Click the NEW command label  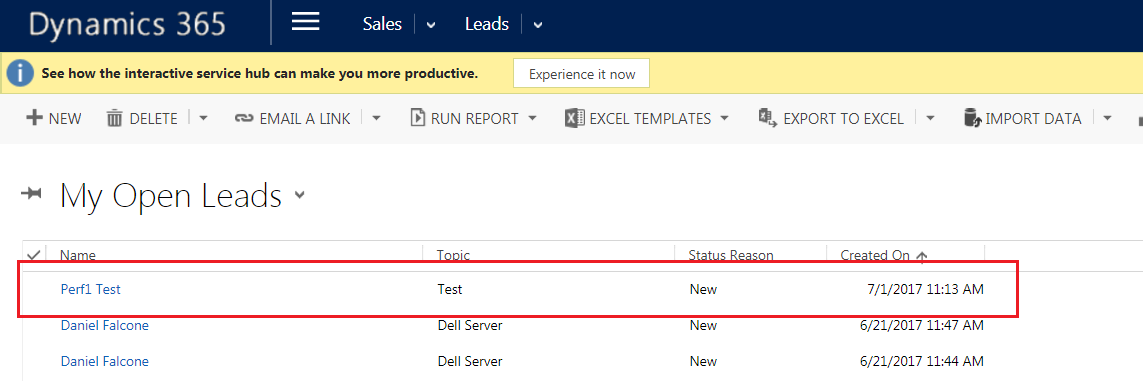click(65, 119)
